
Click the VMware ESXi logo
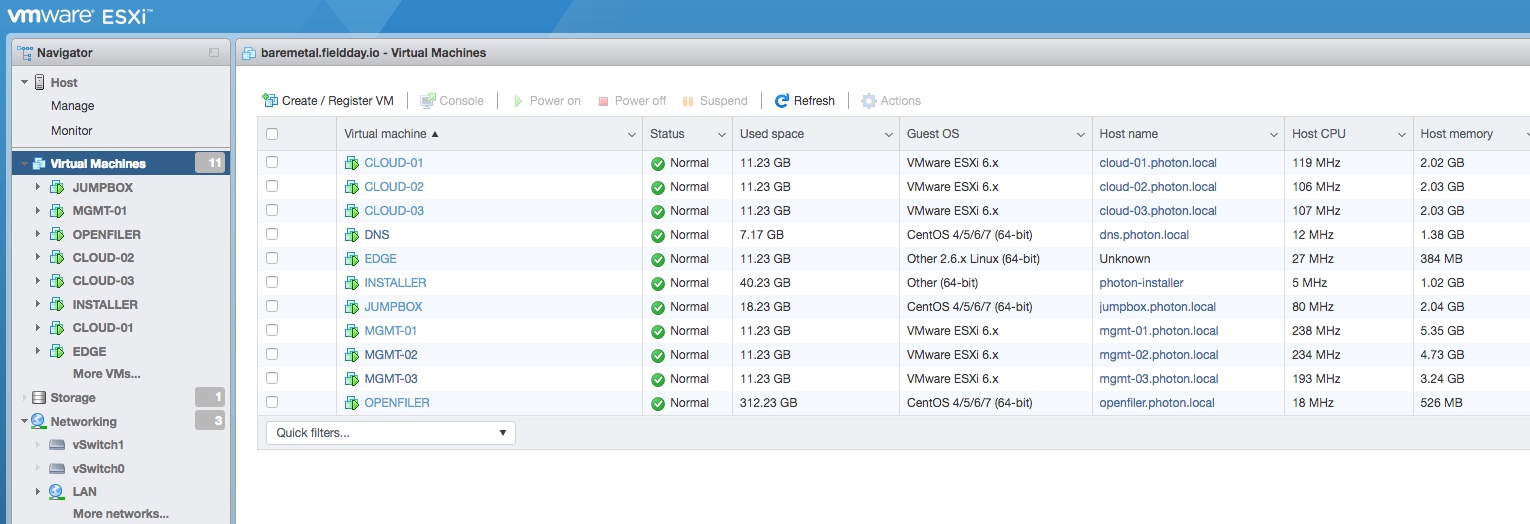pos(80,16)
